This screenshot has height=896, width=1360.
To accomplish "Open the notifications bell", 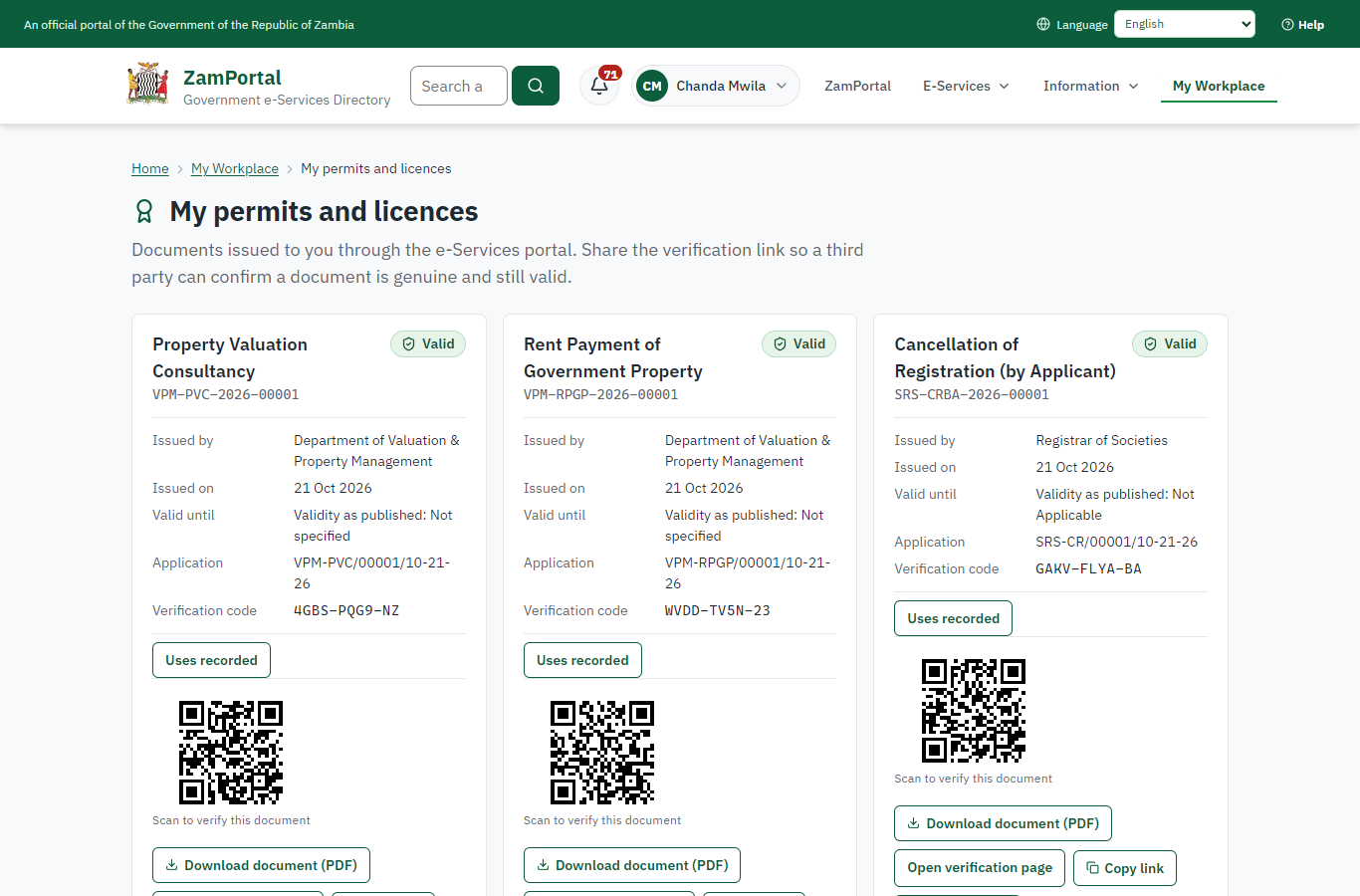I will (x=599, y=86).
